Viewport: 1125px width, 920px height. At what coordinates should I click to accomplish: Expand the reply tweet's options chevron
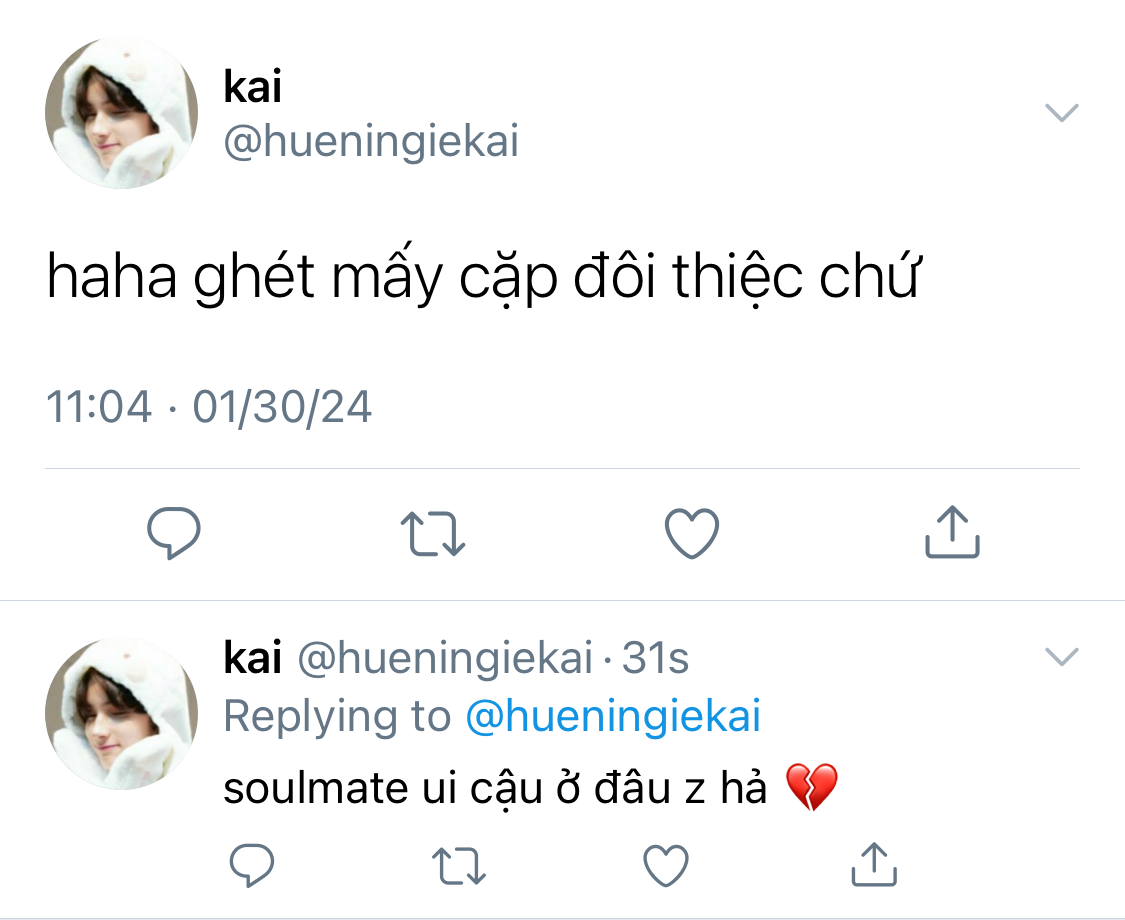point(1061,657)
